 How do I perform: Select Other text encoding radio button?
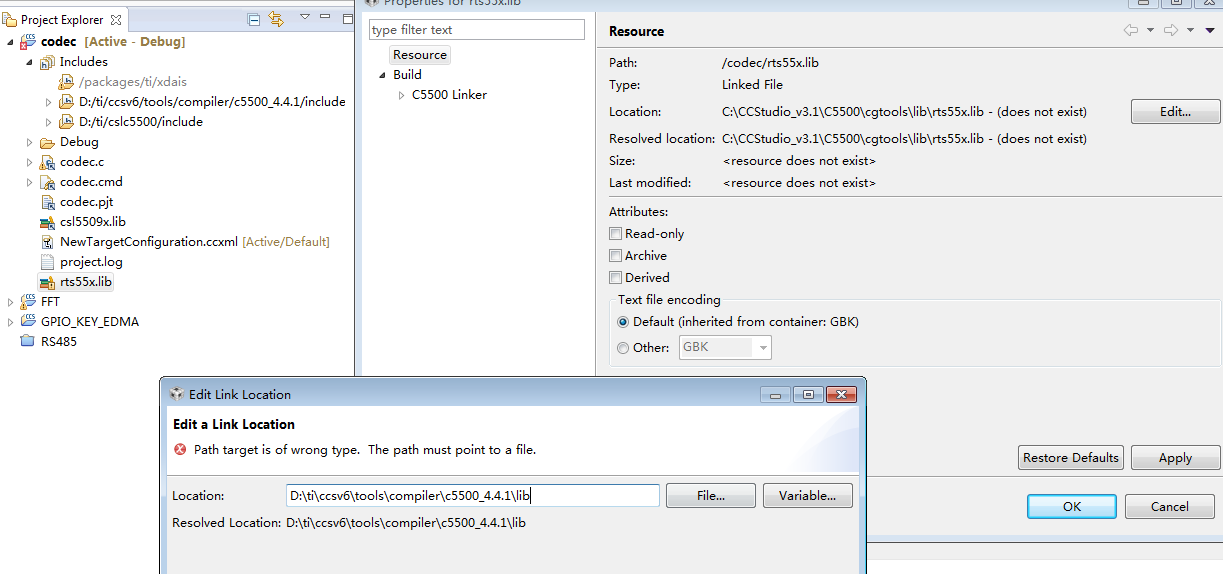(624, 348)
